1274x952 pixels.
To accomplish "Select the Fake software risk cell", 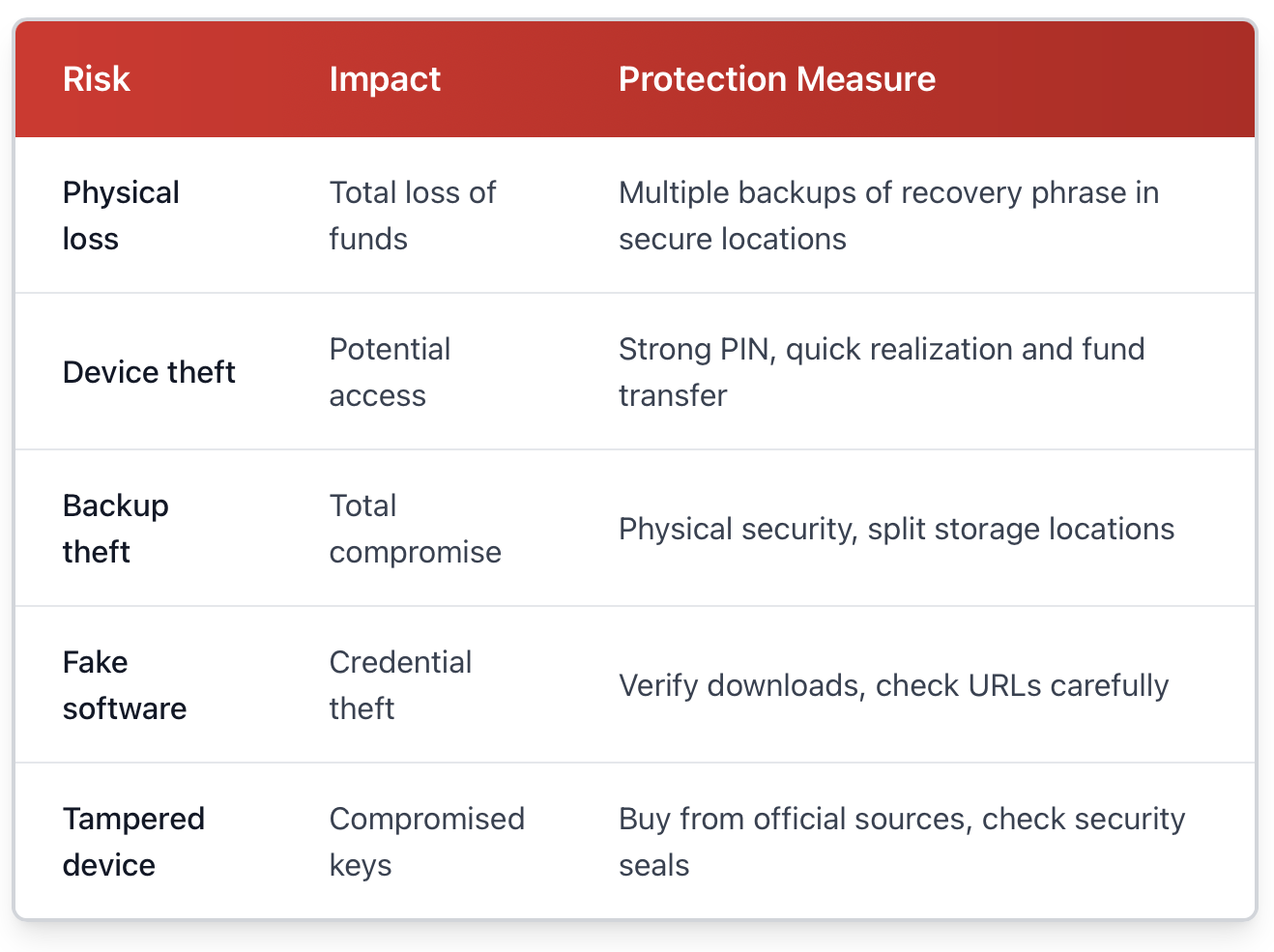I will [x=124, y=684].
